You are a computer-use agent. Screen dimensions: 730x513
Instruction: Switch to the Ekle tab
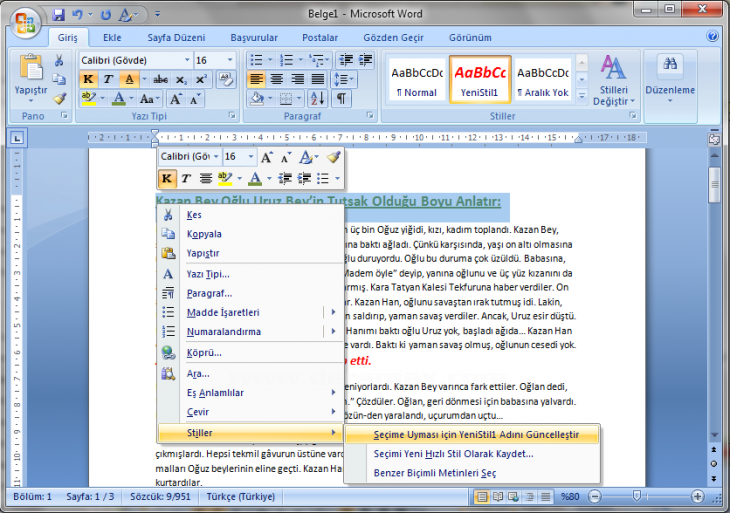[112, 38]
